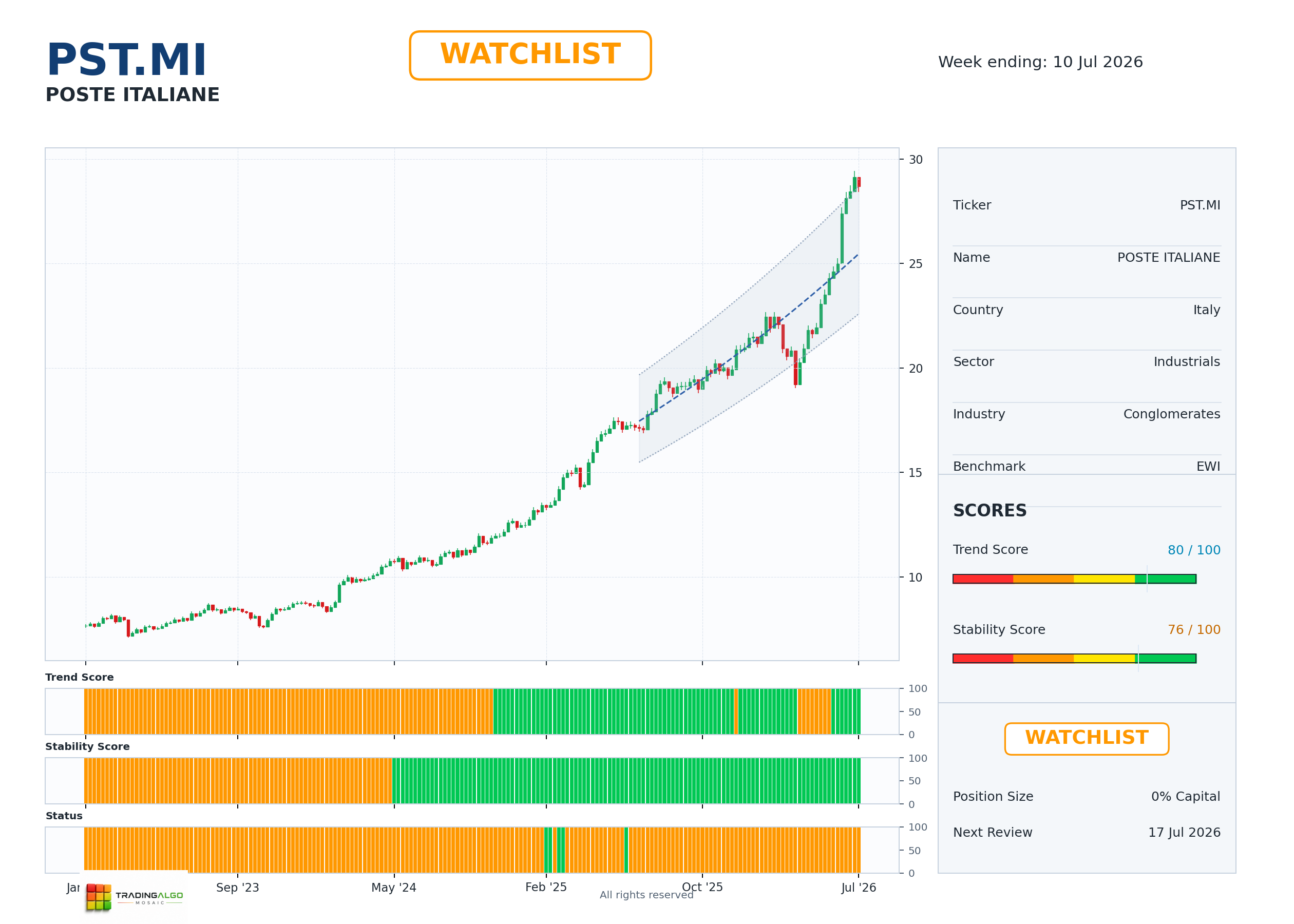Click the 15 price axis label

916,473
